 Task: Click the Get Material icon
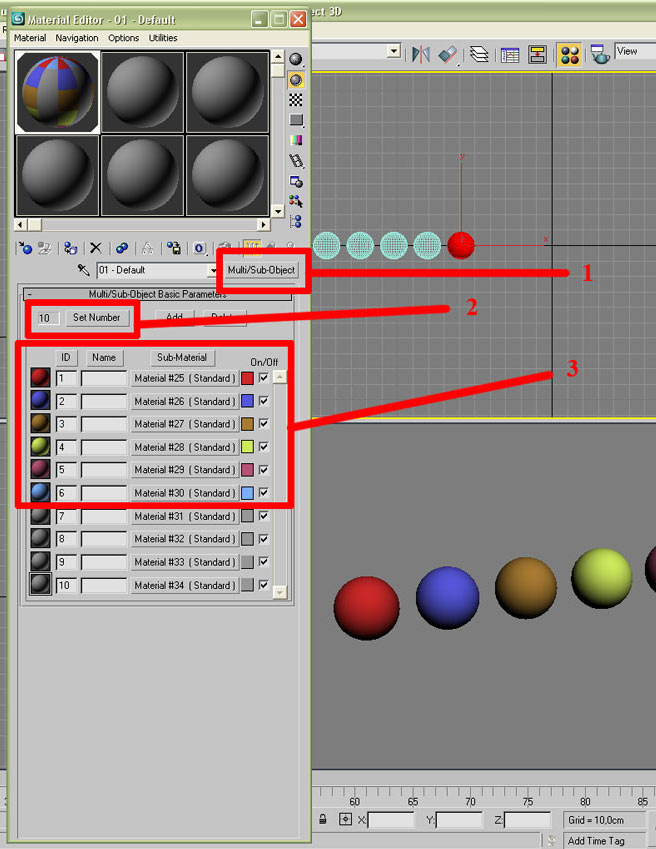(x=25, y=248)
